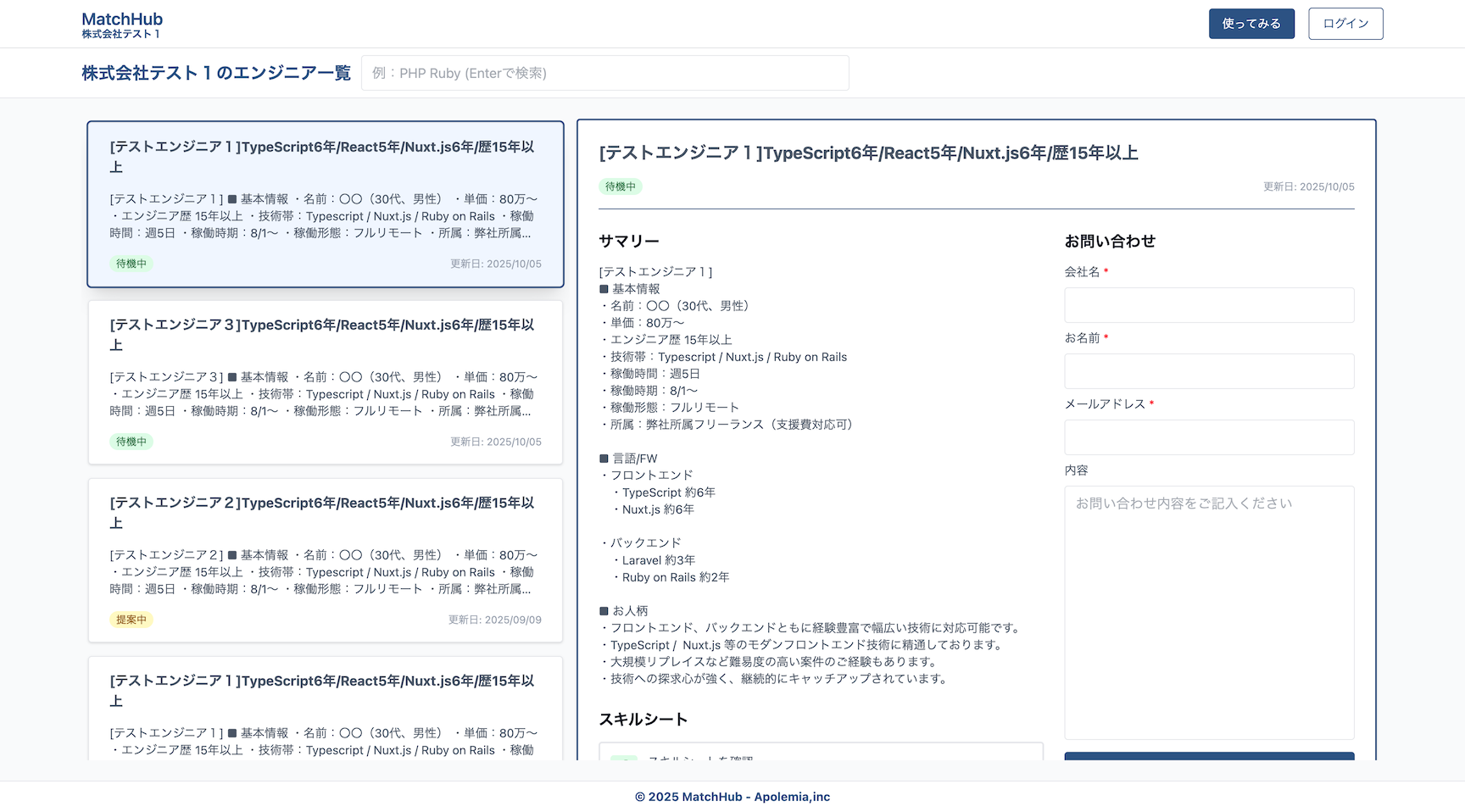1465x812 pixels.
Task: Select the テストエンジニア３ card
Action: pos(325,383)
